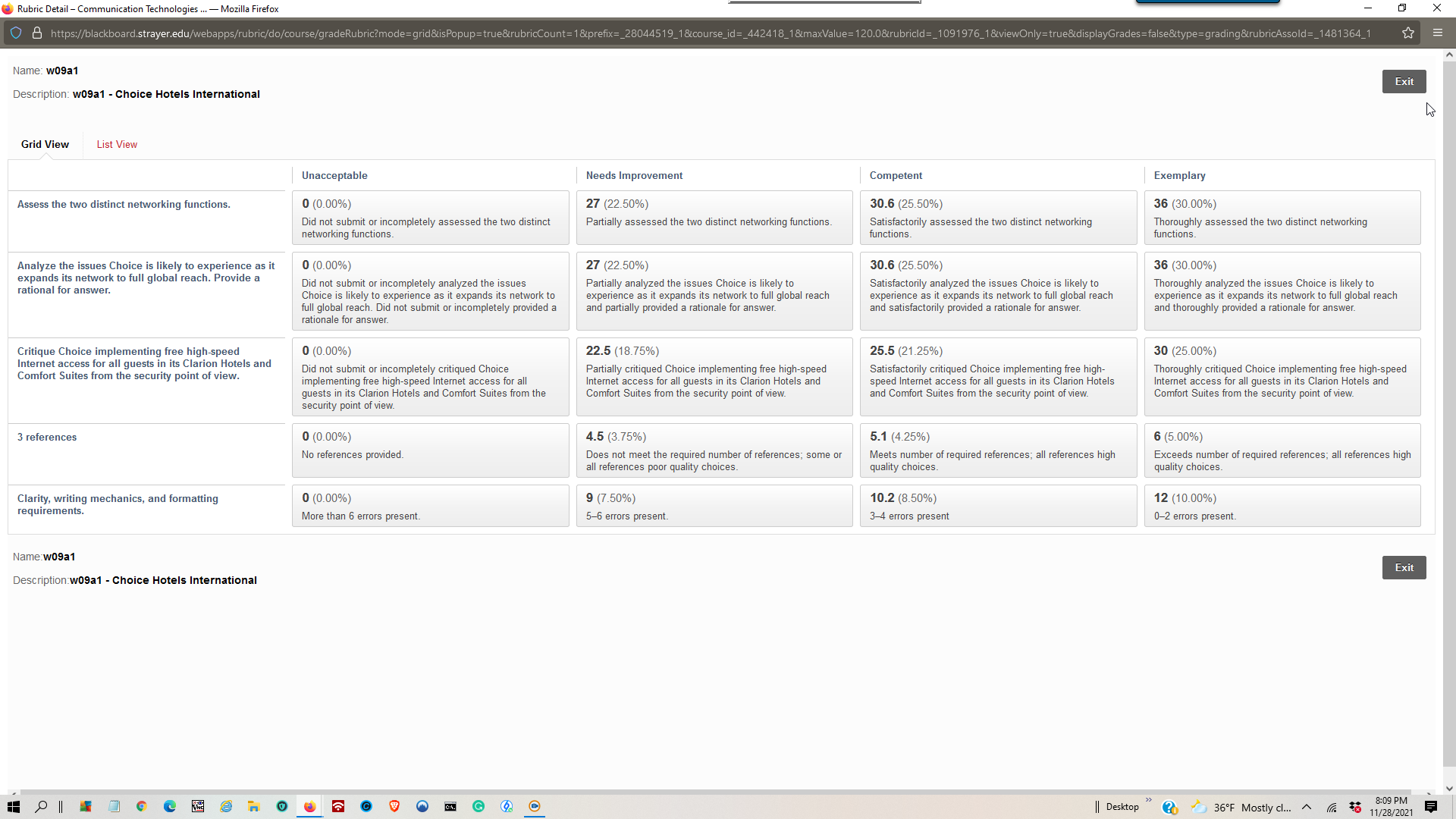This screenshot has height=819, width=1456.
Task: Select the 'No references provided' cell
Action: tap(430, 450)
